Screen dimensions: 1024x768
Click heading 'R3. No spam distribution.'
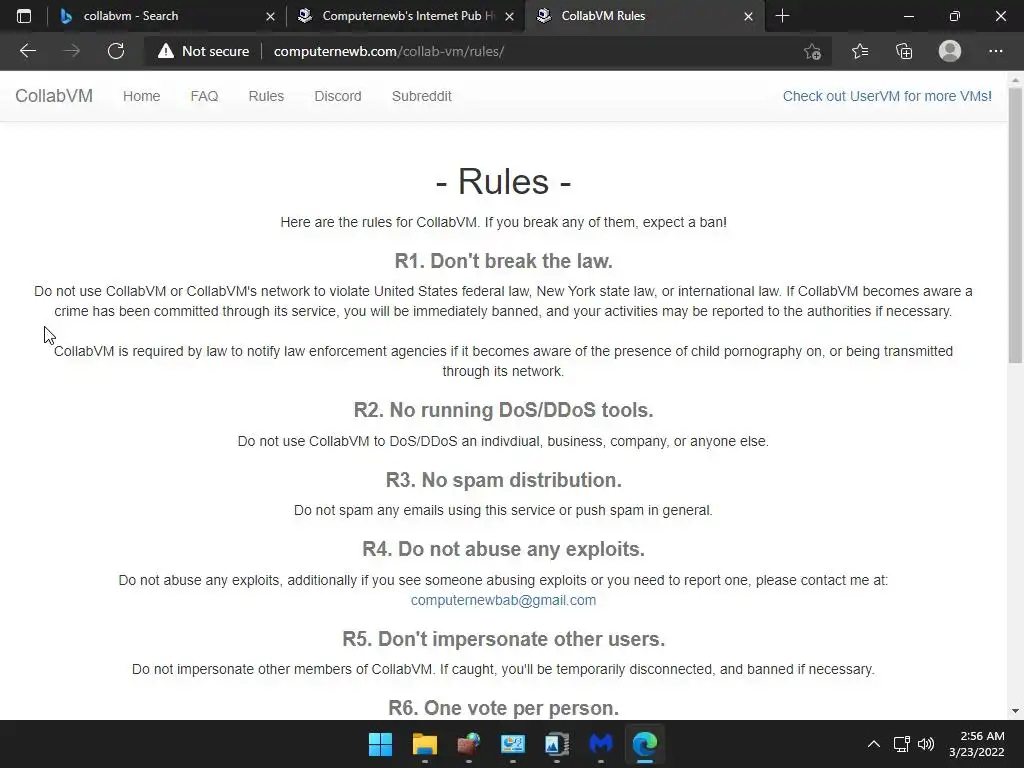[x=503, y=480]
